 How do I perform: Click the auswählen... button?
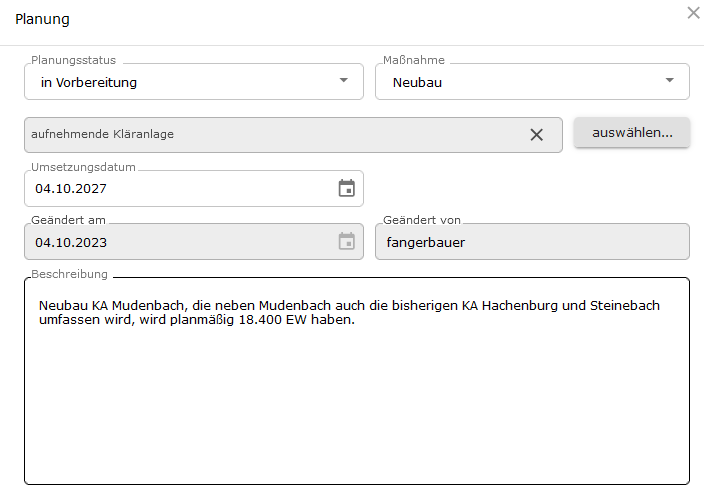632,133
